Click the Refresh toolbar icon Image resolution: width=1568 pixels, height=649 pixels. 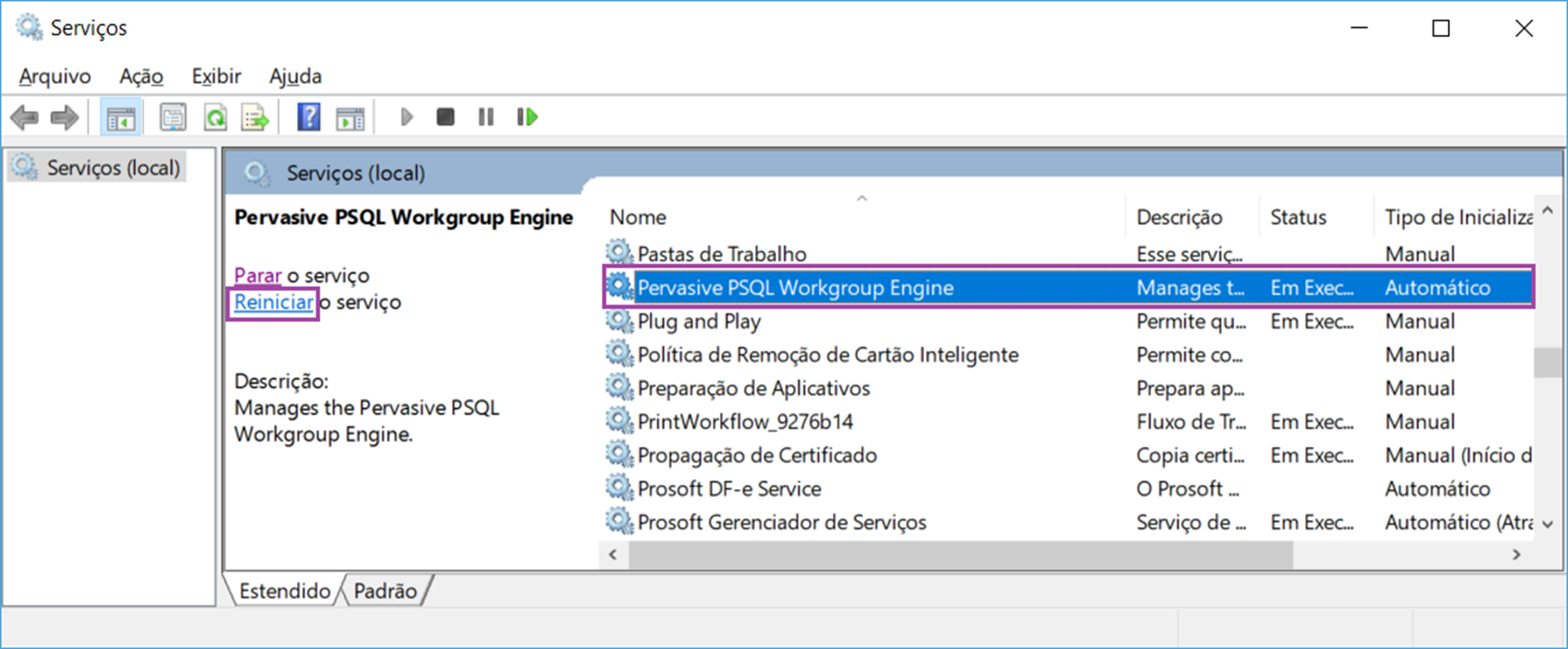click(x=215, y=117)
